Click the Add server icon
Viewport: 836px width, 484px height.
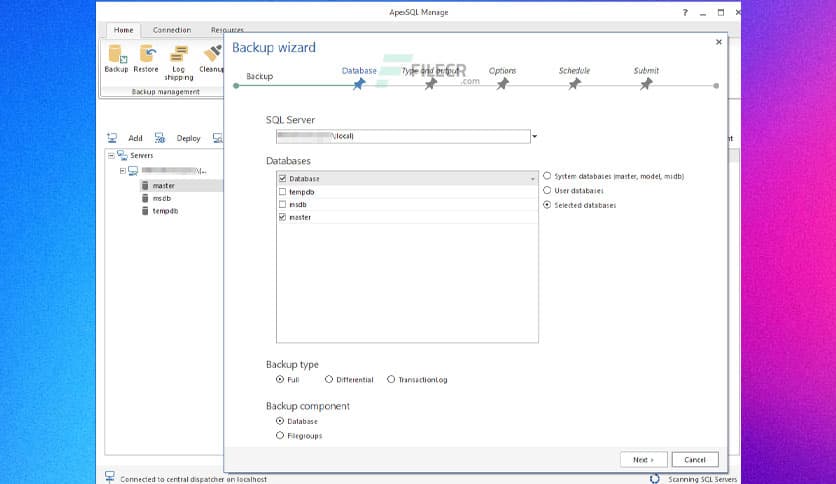click(x=112, y=138)
